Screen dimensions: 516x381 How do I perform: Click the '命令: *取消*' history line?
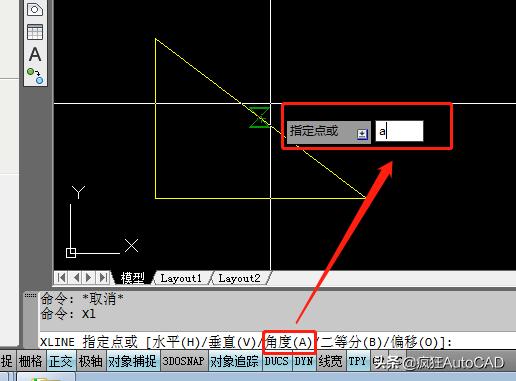(82, 299)
